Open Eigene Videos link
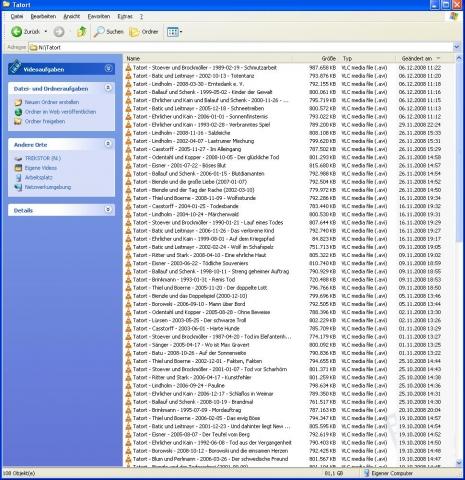Viewport: 465px width, 480px height. pyautogui.click(x=41, y=168)
